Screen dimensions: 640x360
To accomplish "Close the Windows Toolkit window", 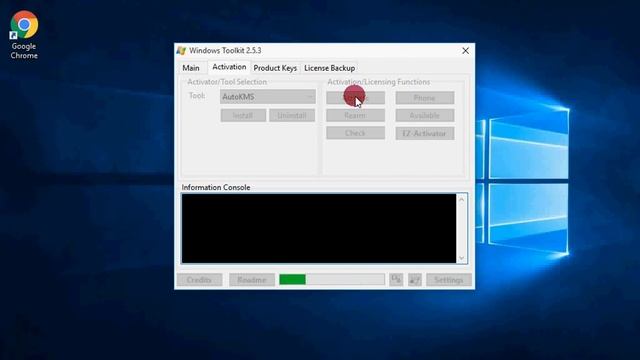I will point(465,51).
